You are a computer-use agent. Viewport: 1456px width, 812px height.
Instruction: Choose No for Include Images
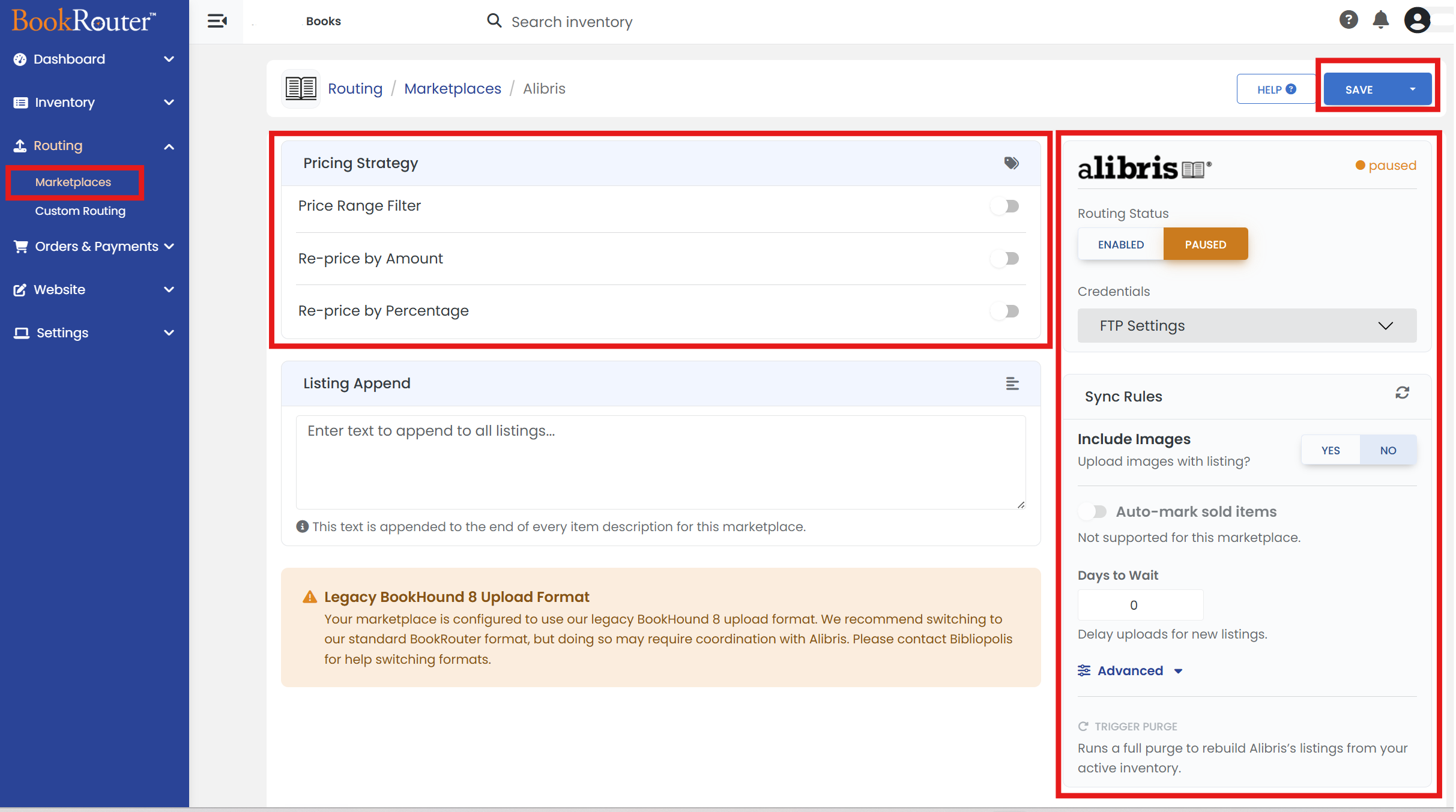(1388, 450)
